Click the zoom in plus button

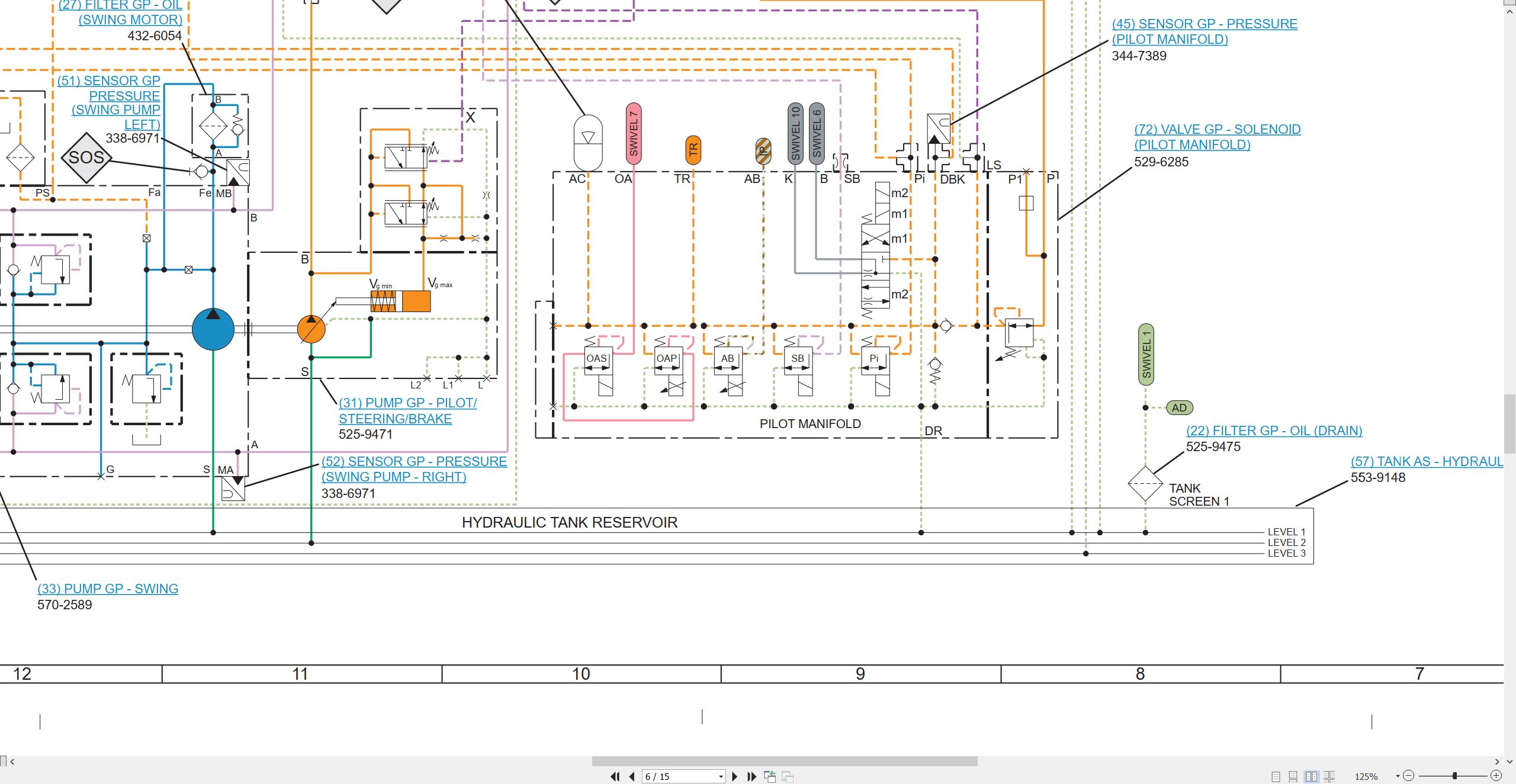point(1496,776)
